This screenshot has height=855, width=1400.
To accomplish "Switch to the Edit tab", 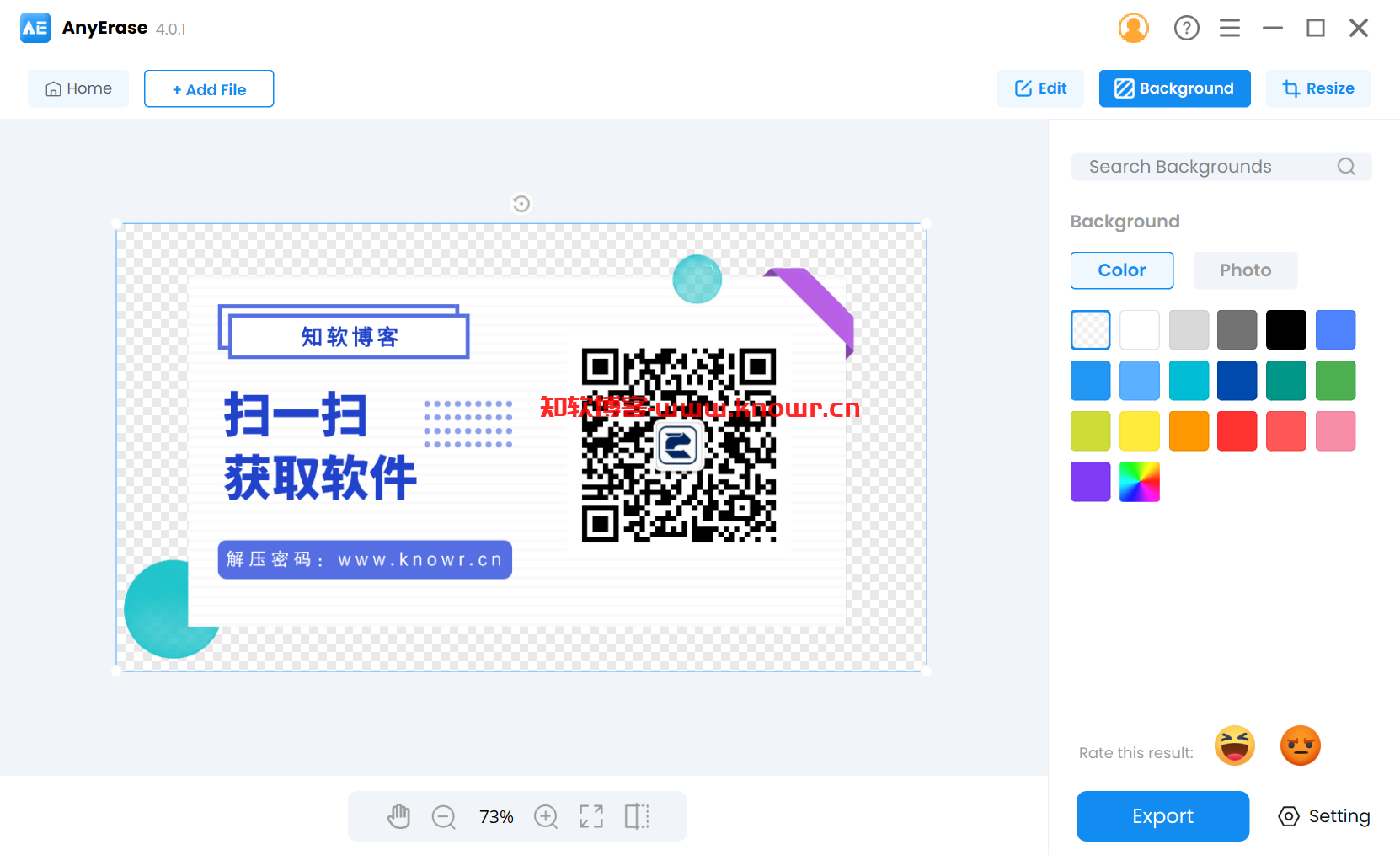I will (x=1040, y=88).
